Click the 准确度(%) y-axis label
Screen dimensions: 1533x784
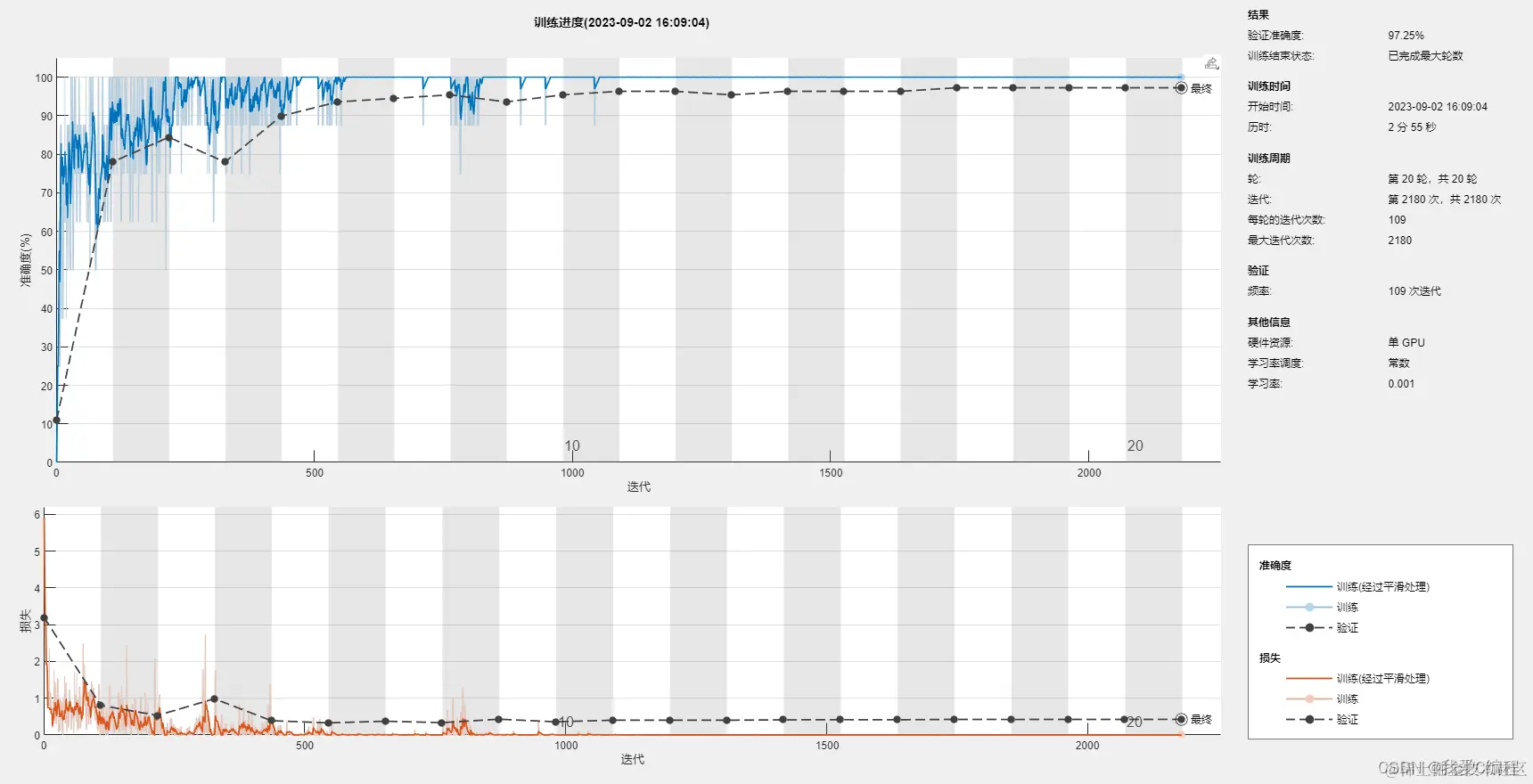tap(26, 259)
